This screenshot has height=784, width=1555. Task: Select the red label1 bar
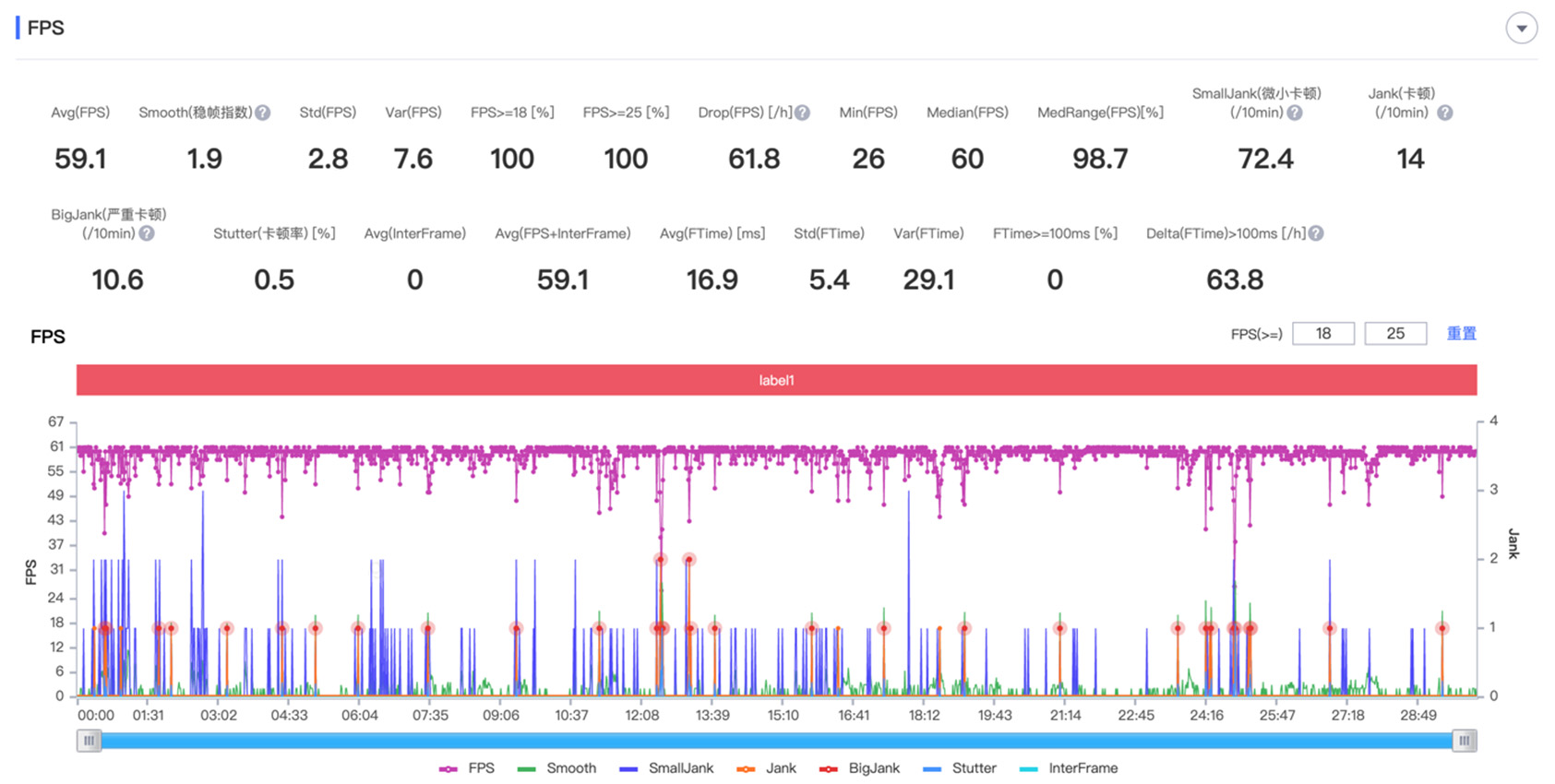click(x=776, y=380)
